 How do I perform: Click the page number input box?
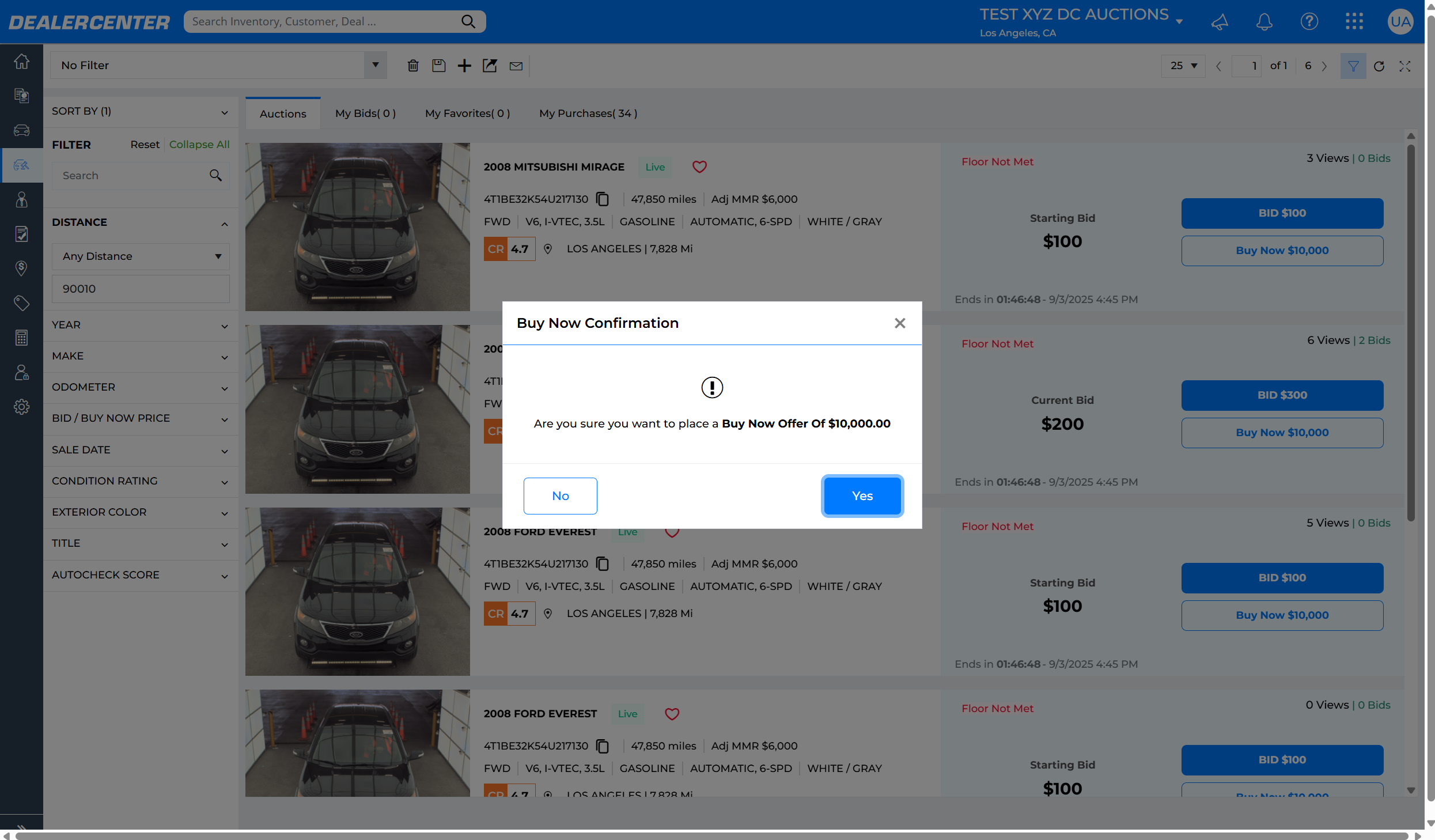point(1246,66)
